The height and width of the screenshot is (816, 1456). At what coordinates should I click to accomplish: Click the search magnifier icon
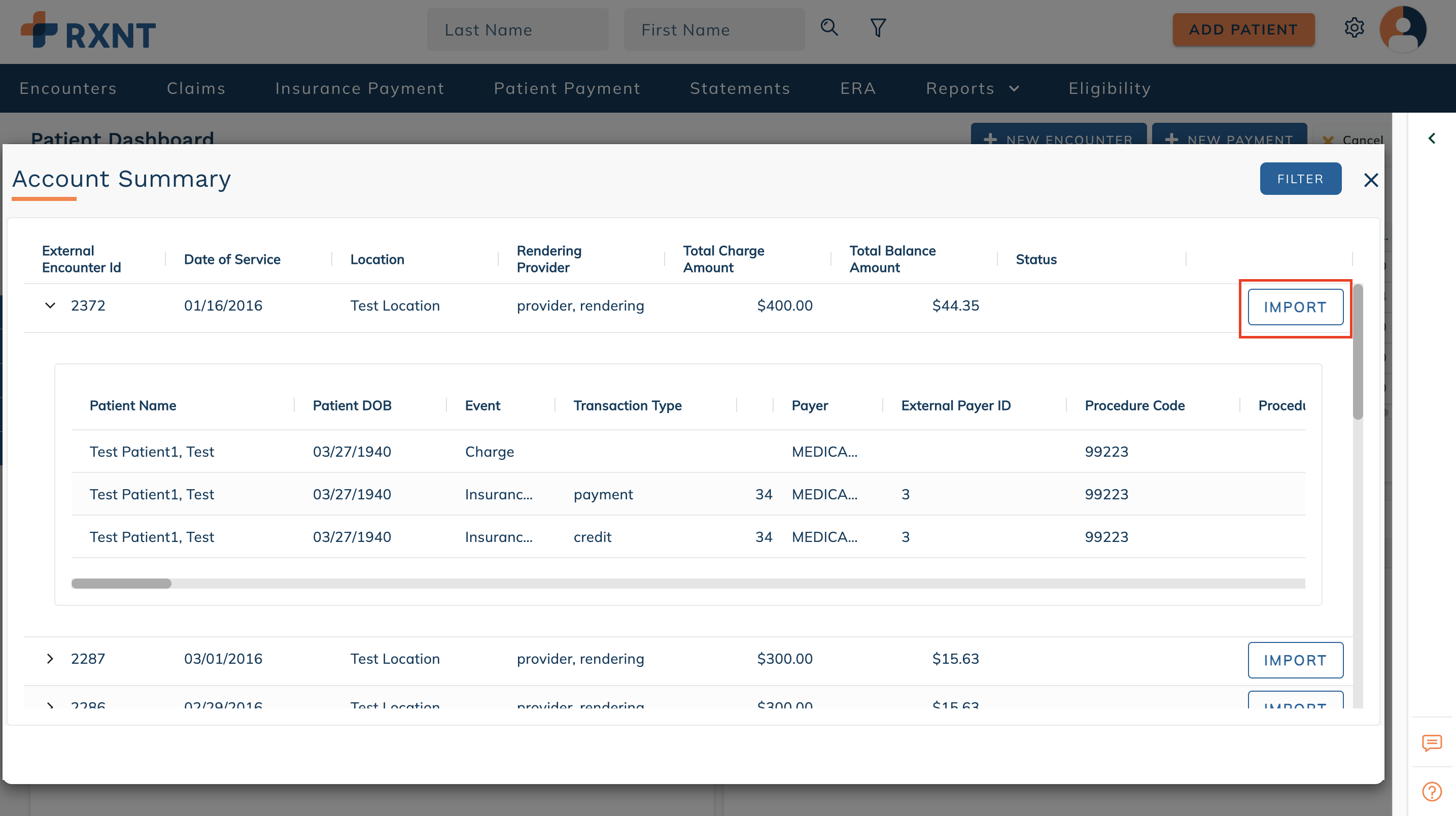tap(829, 28)
